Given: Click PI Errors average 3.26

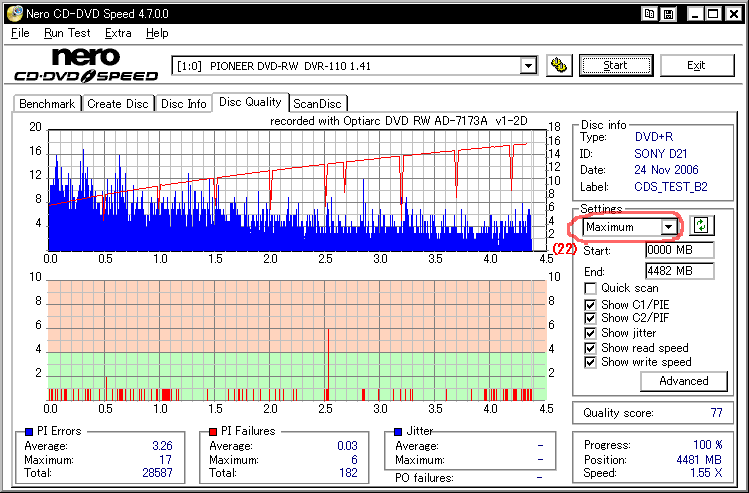Looking at the screenshot, I should pyautogui.click(x=162, y=446).
